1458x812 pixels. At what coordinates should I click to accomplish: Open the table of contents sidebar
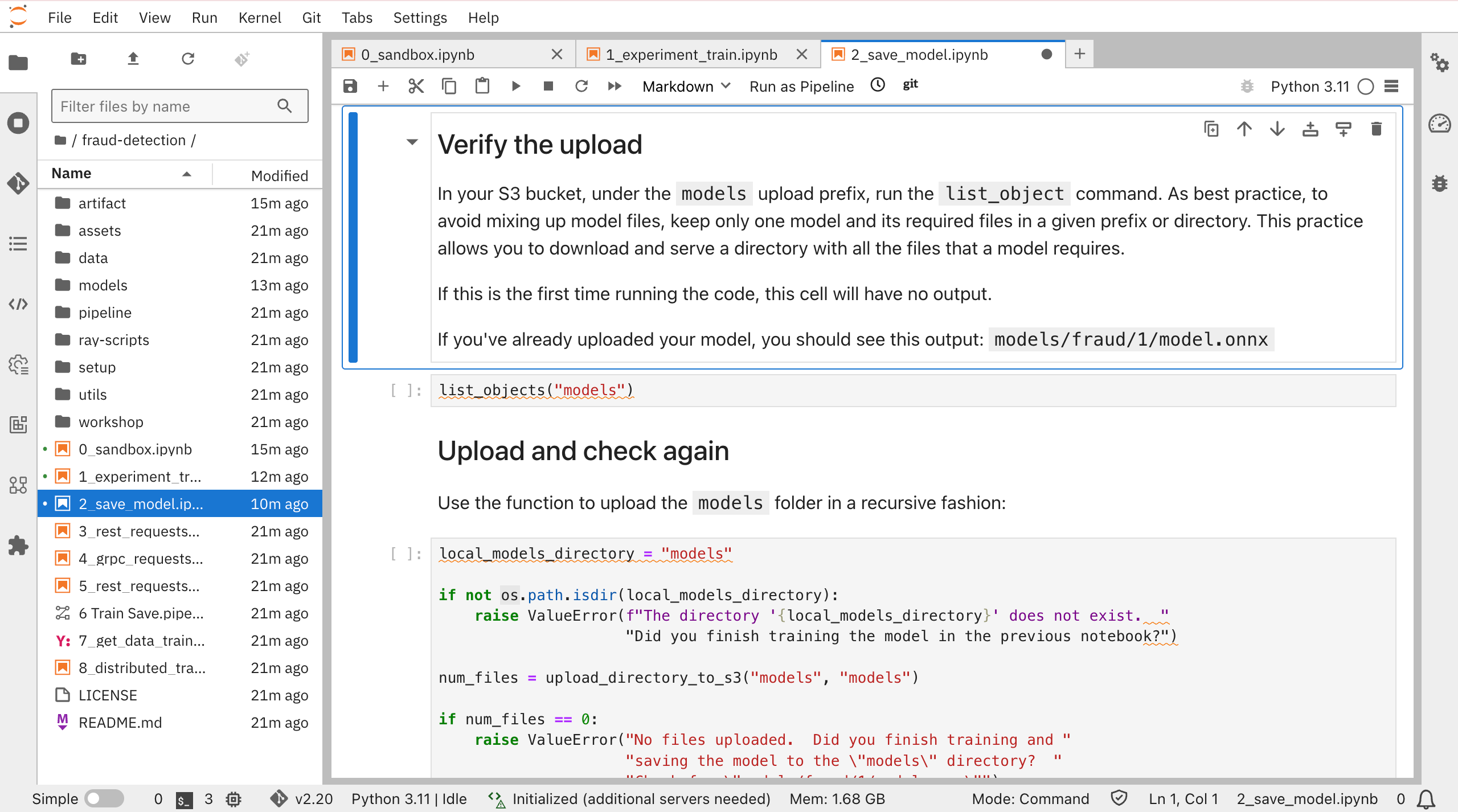pos(18,244)
